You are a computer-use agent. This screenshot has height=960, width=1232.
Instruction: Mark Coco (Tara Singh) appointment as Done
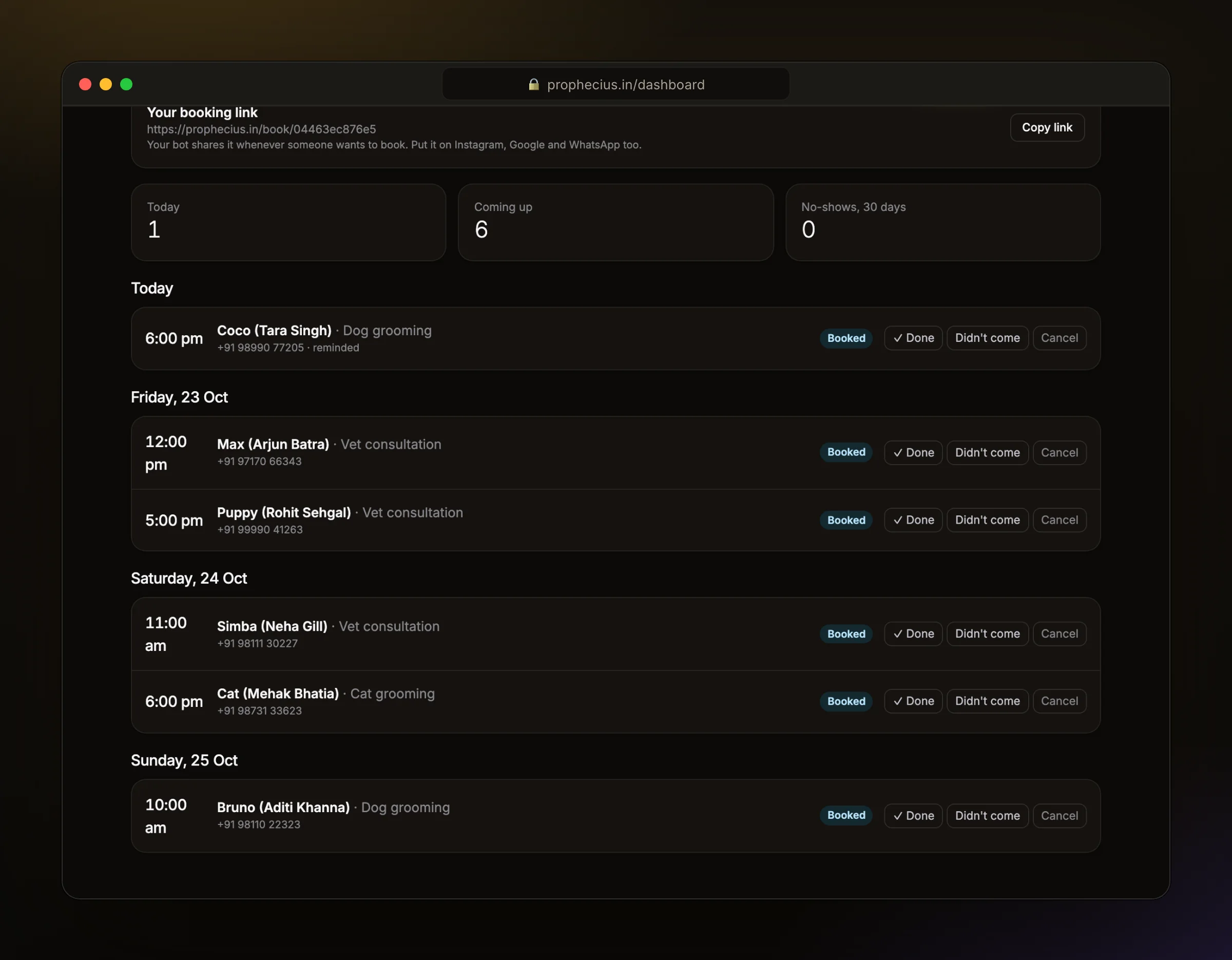pyautogui.click(x=913, y=338)
